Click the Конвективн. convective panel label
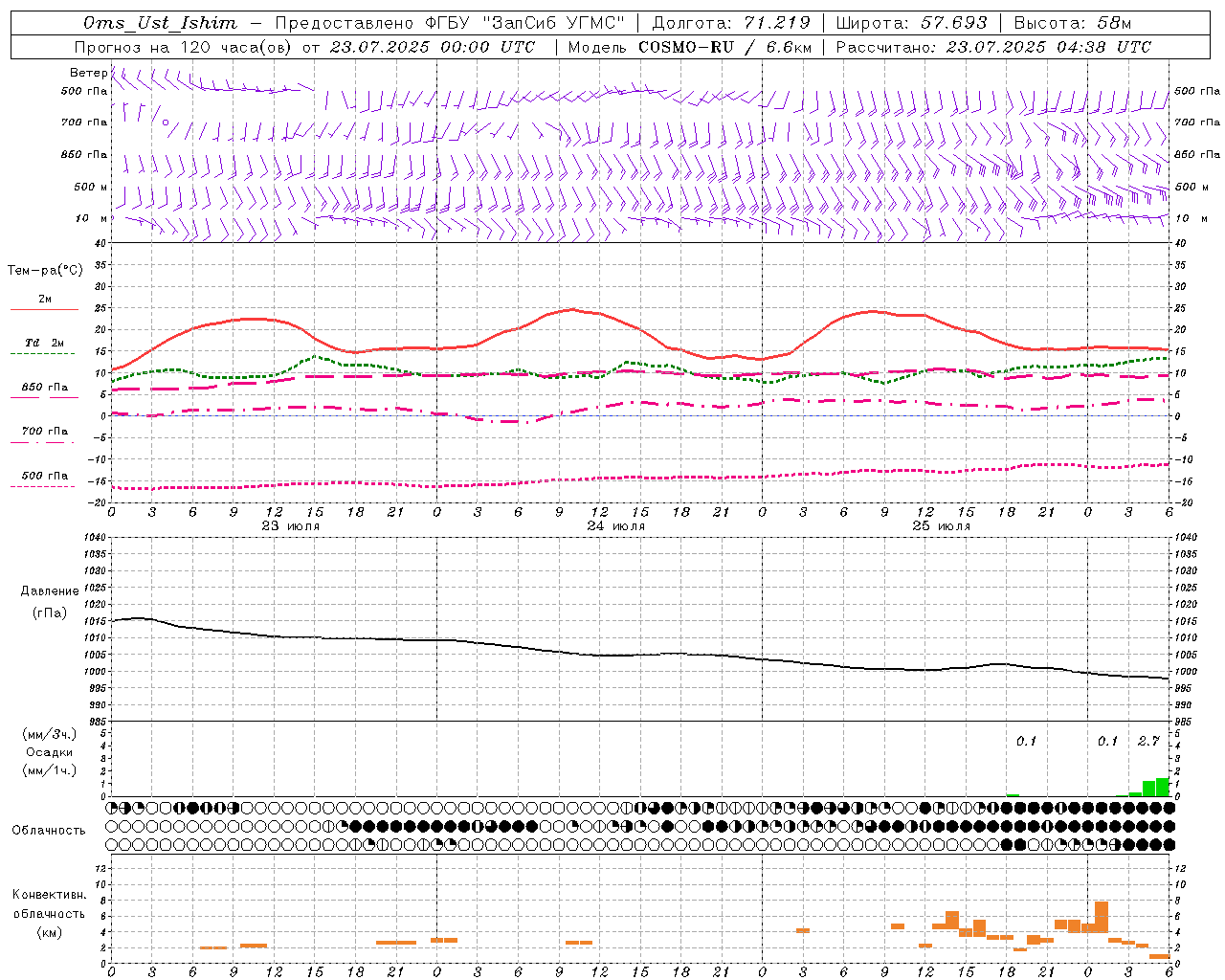 [x=50, y=895]
